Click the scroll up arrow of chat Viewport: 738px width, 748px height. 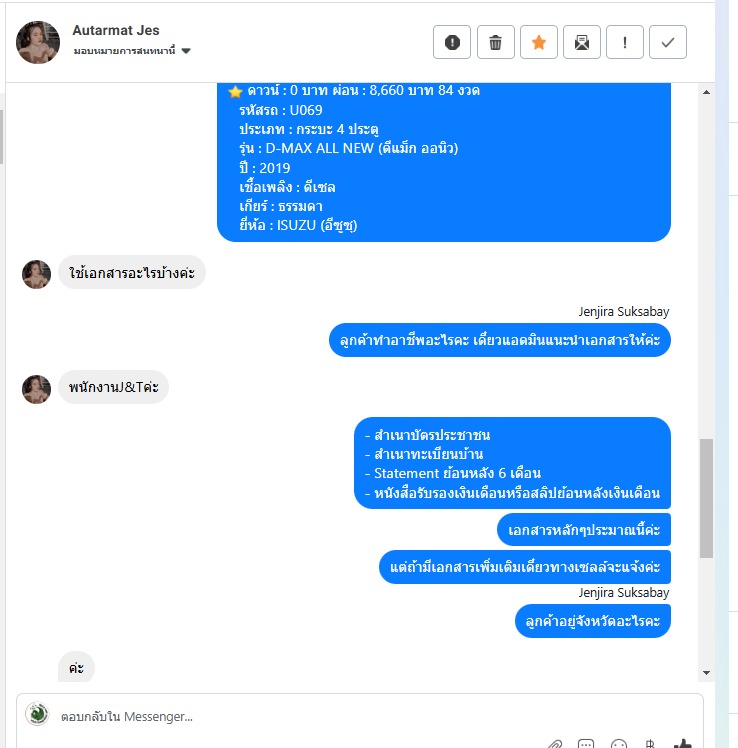[707, 92]
